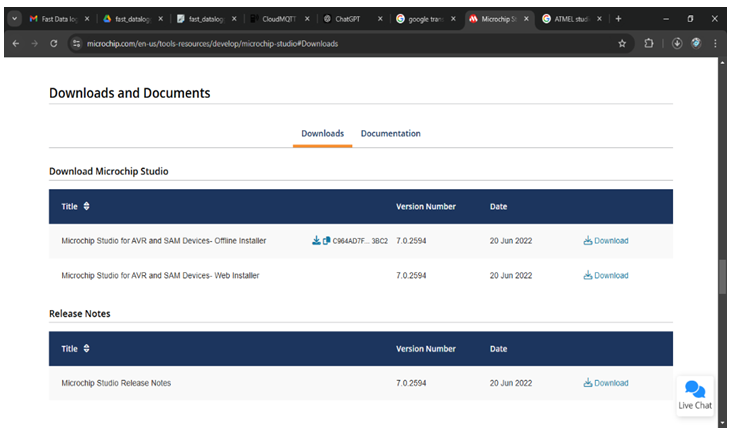Open a new tab with the plus icon
733x436 pixels.
[x=618, y=18]
